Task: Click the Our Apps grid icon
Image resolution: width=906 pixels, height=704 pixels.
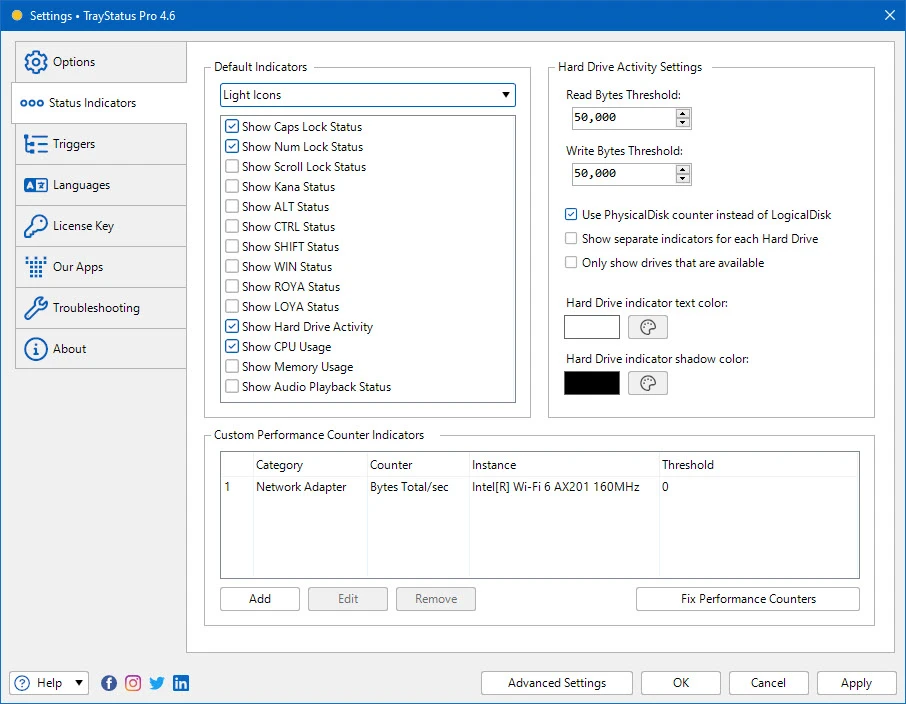Action: [35, 267]
